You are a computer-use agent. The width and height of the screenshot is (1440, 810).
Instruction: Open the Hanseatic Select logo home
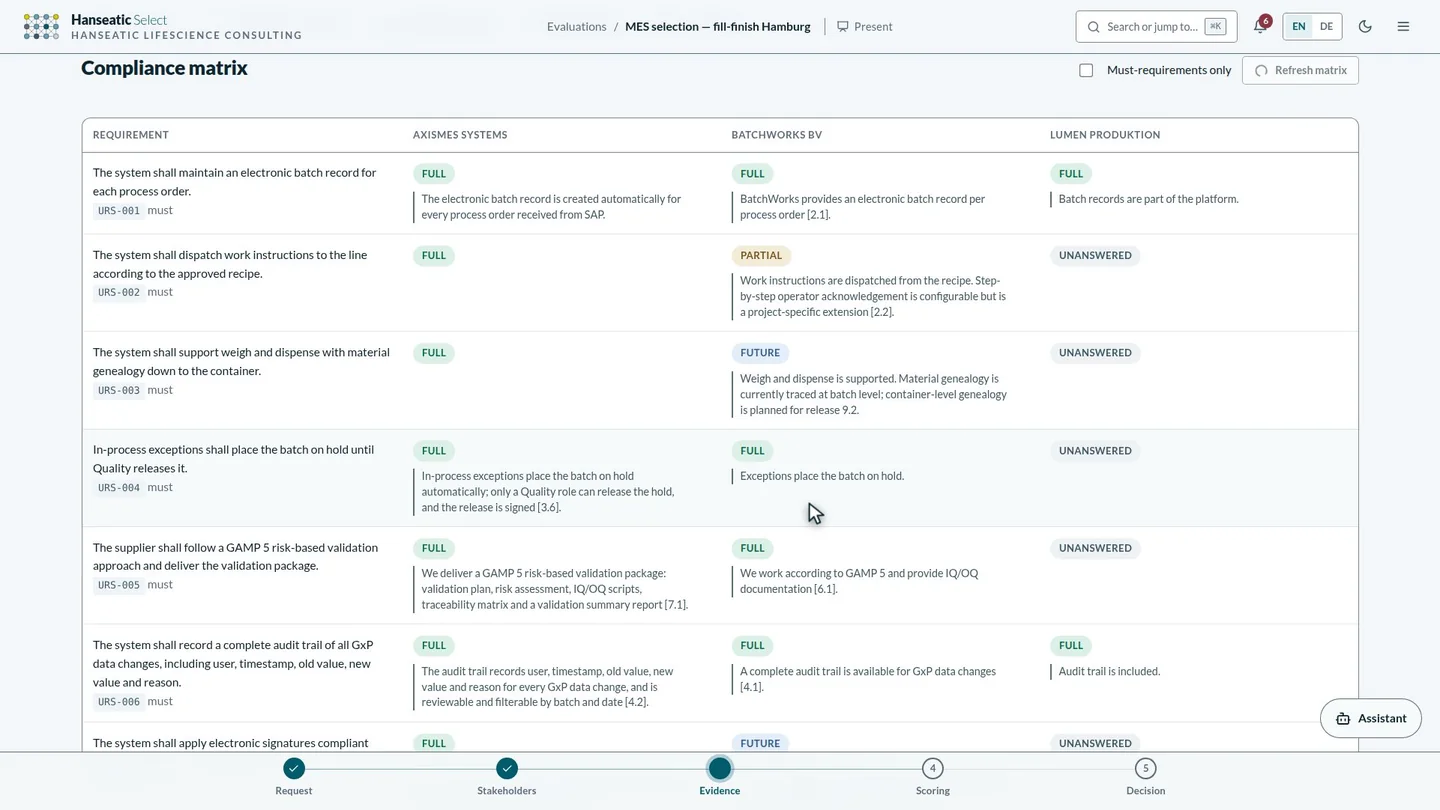click(162, 27)
